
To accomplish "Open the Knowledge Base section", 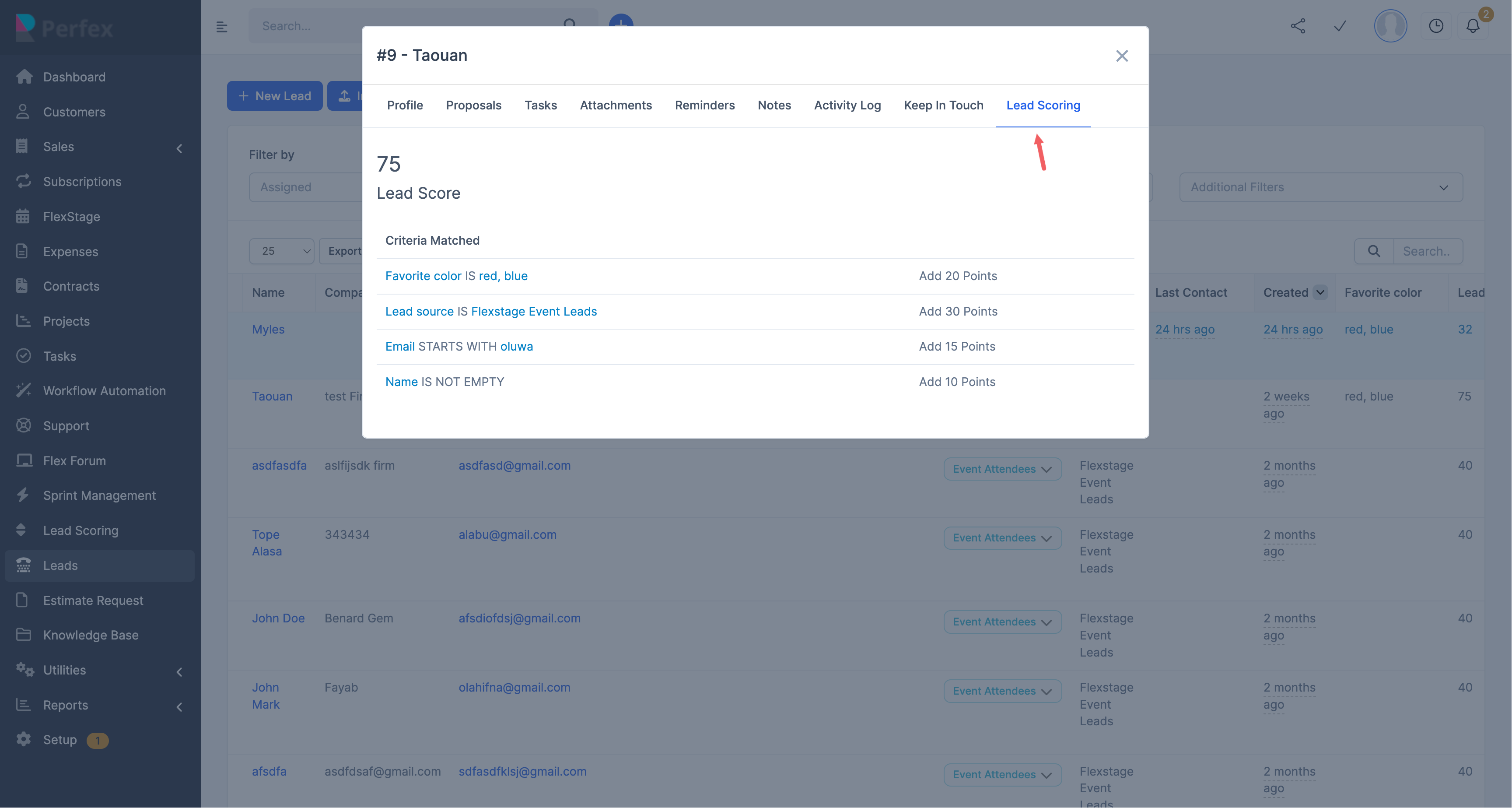I will 91,635.
